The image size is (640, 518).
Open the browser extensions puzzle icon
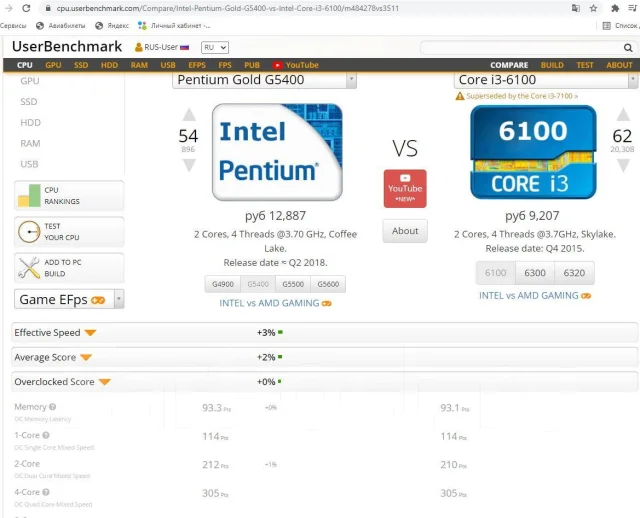[615, 8]
